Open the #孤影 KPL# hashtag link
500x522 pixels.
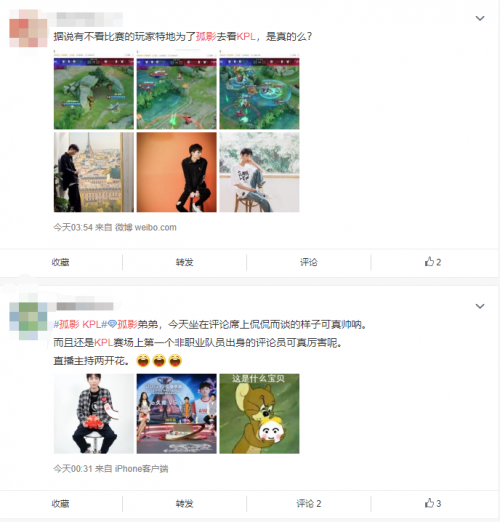(x=80, y=324)
